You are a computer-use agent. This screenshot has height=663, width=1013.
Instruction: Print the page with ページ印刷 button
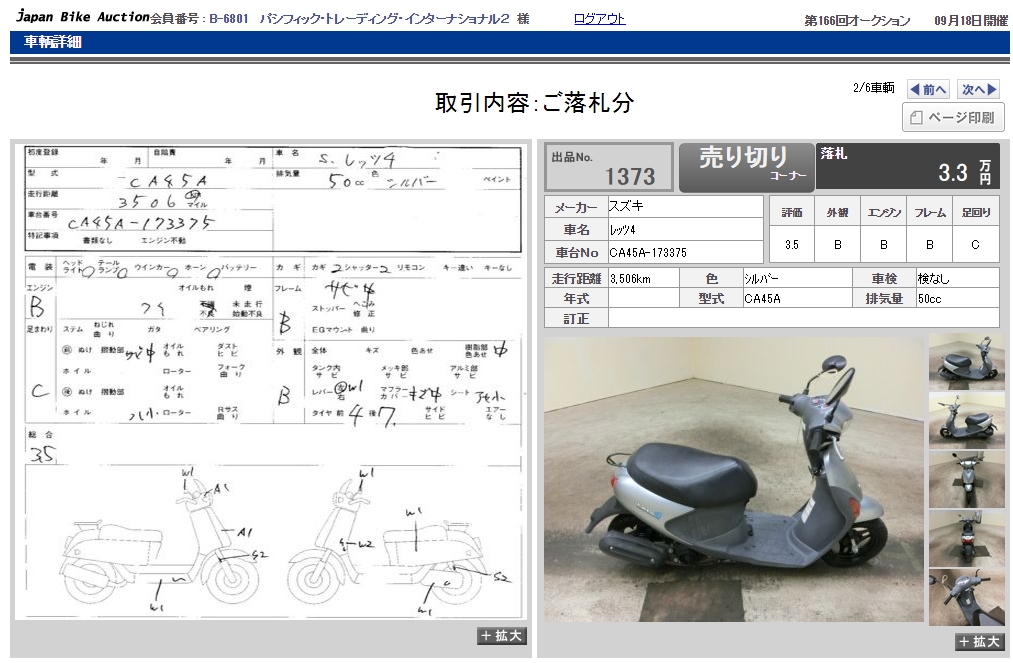[x=953, y=118]
